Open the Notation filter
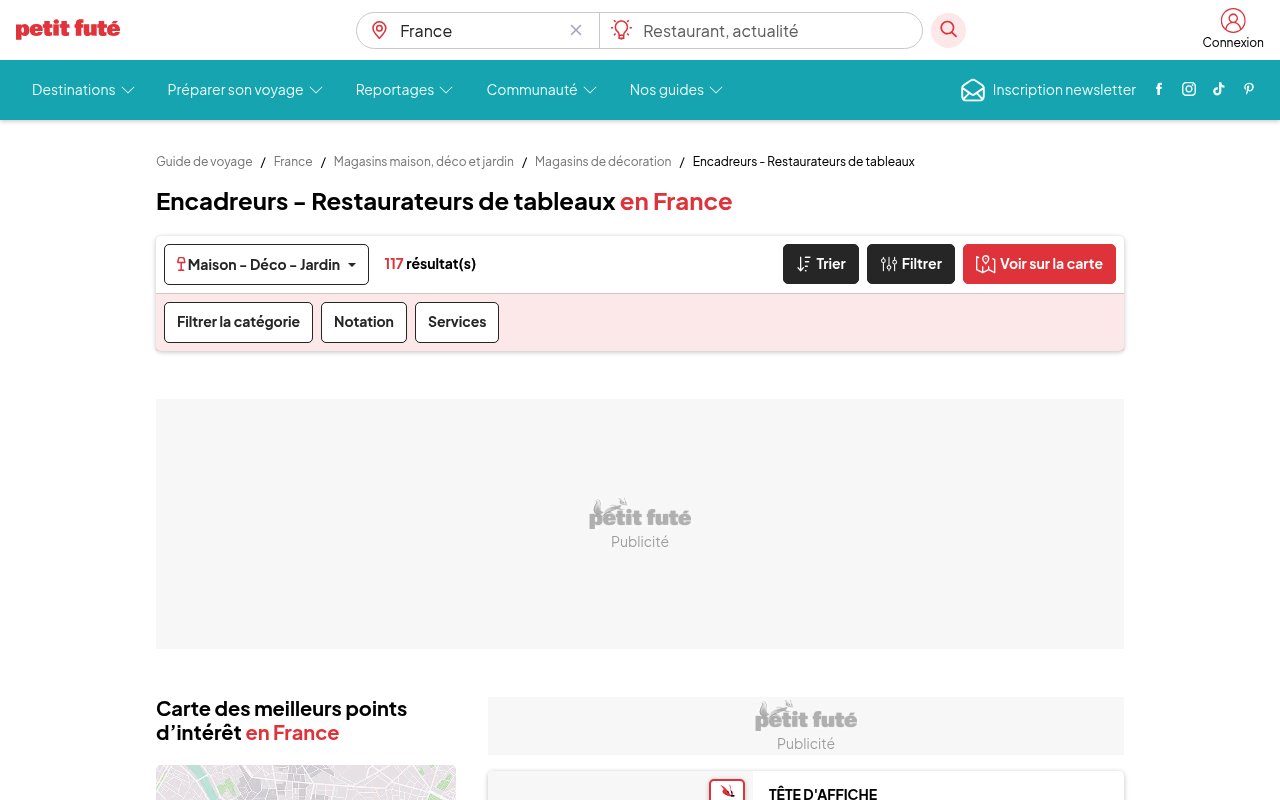 click(x=363, y=322)
